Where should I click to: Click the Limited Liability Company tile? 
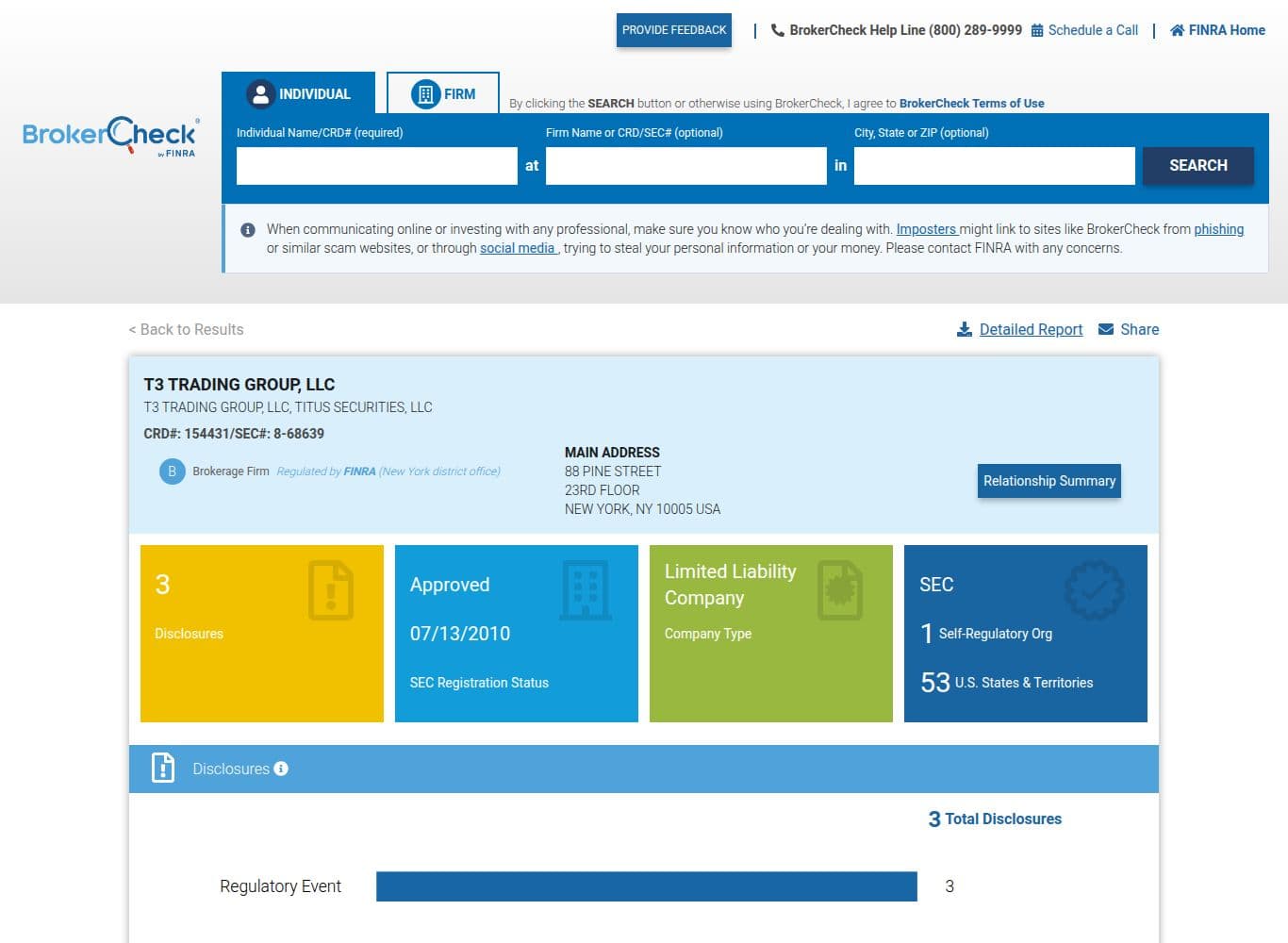pyautogui.click(x=771, y=634)
